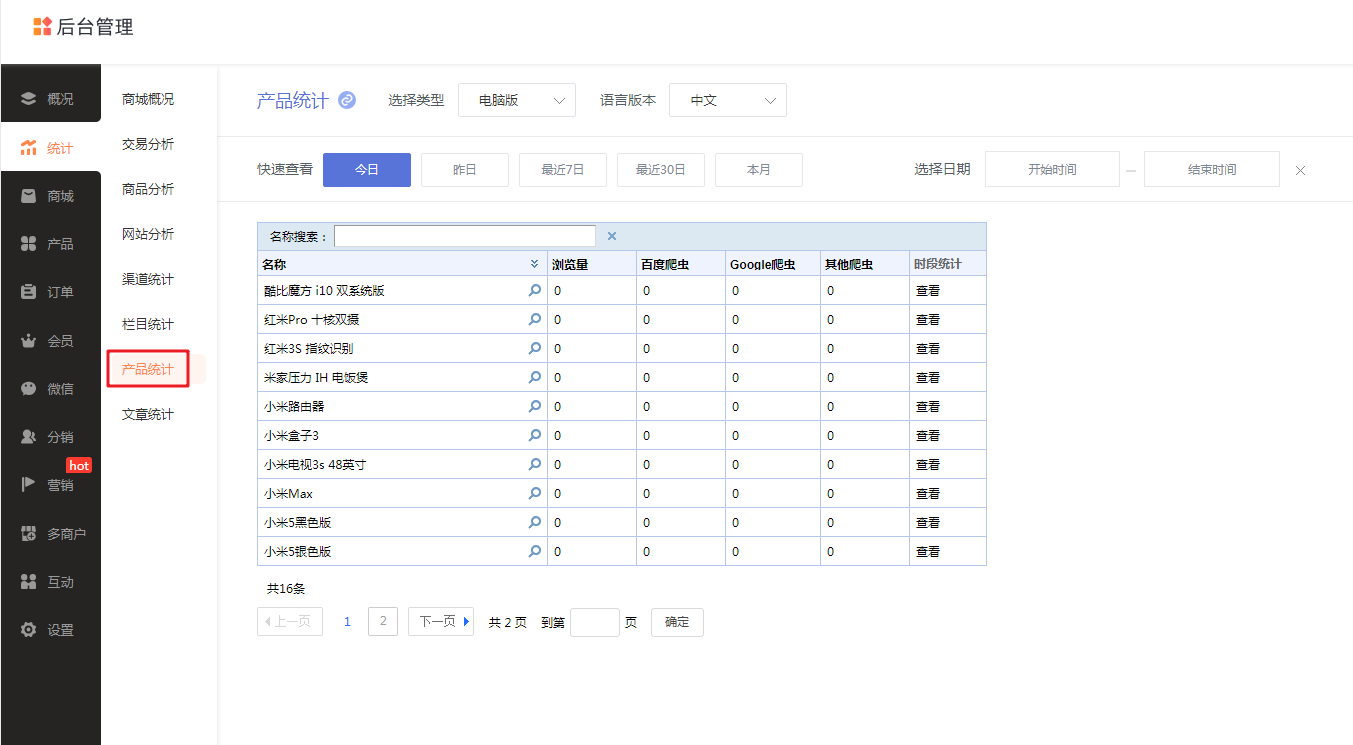View 时段统计 for 红米Pro 十核双摄 row
1353x745 pixels.
(928, 320)
